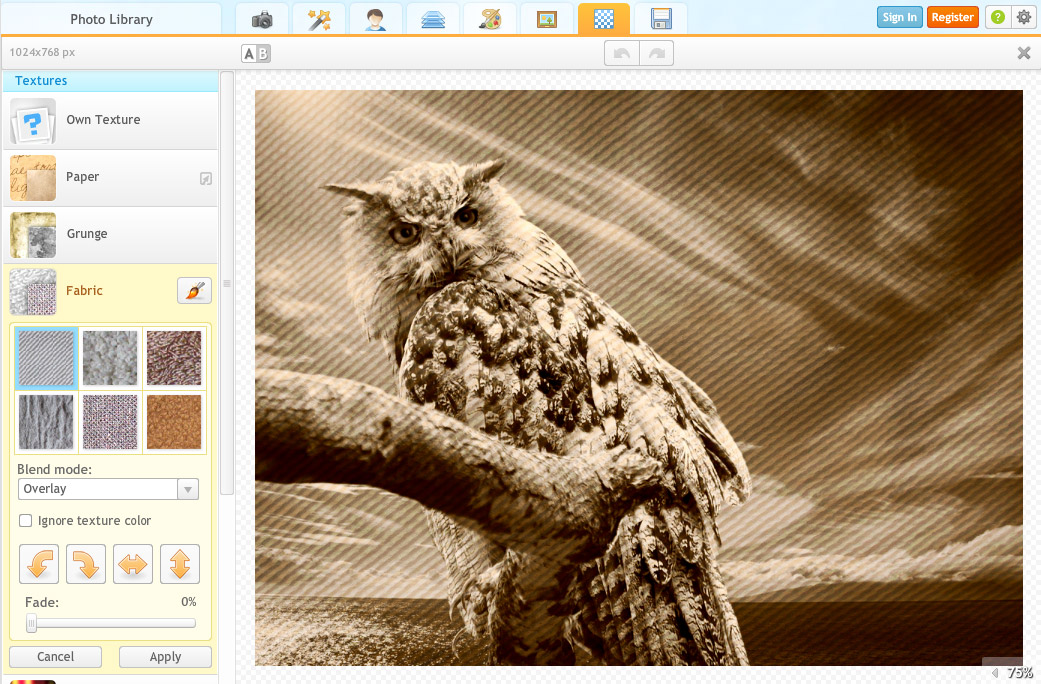Open the layers tab icon
This screenshot has width=1041, height=684.
point(433,19)
